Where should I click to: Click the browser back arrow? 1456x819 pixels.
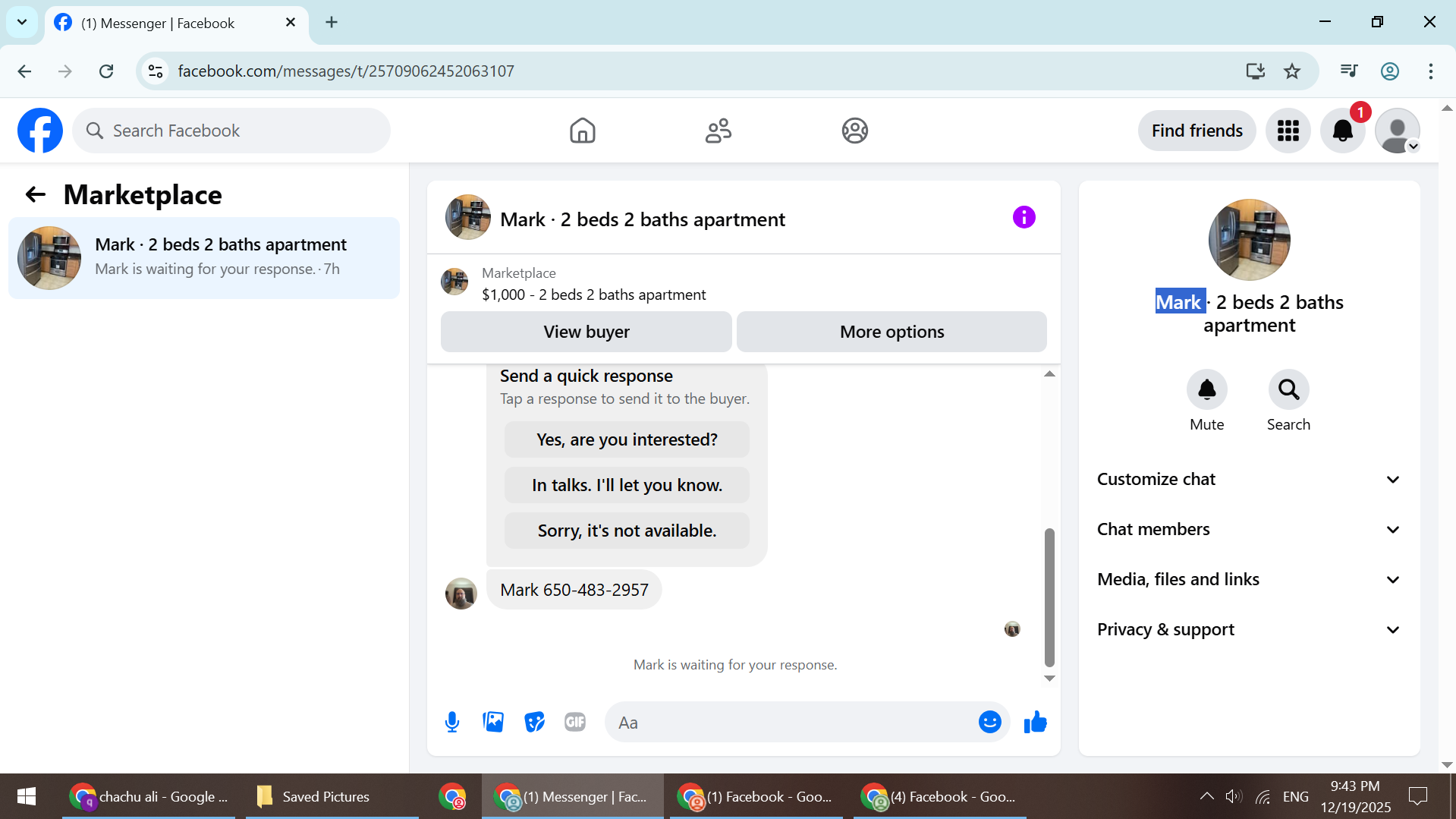click(24, 71)
